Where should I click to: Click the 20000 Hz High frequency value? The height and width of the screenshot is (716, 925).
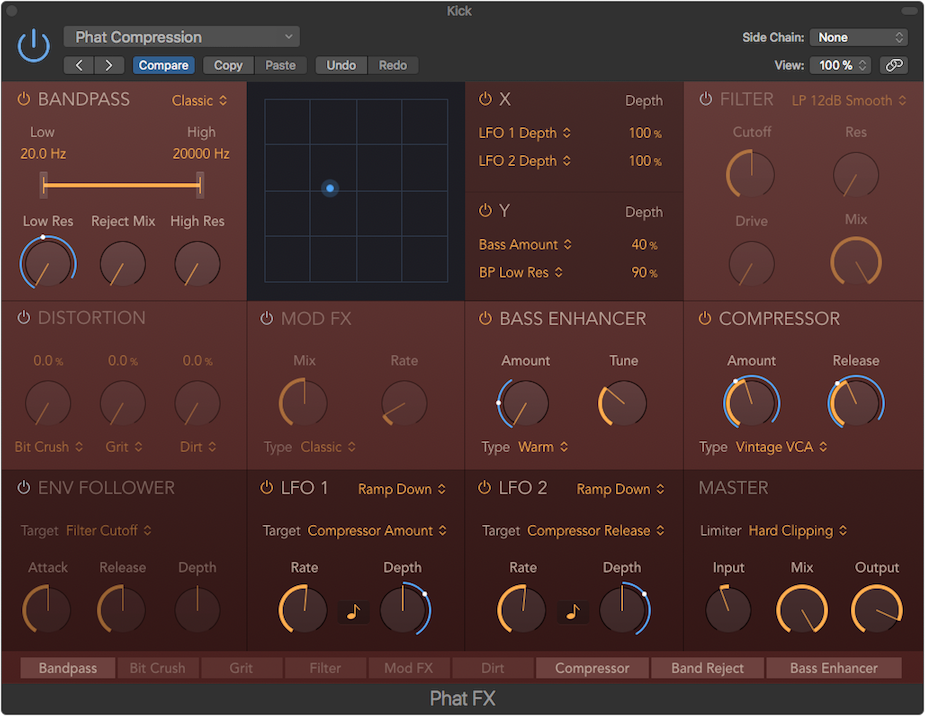[x=201, y=154]
